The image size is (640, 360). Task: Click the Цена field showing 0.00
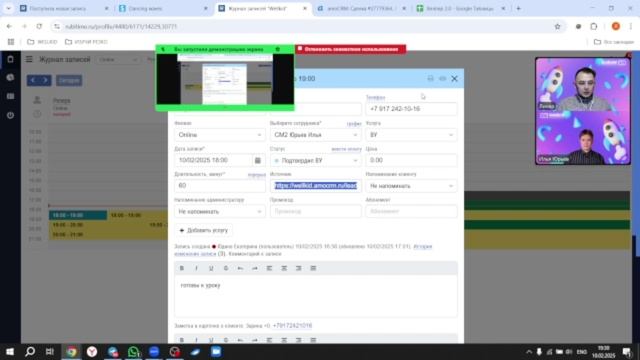411,160
